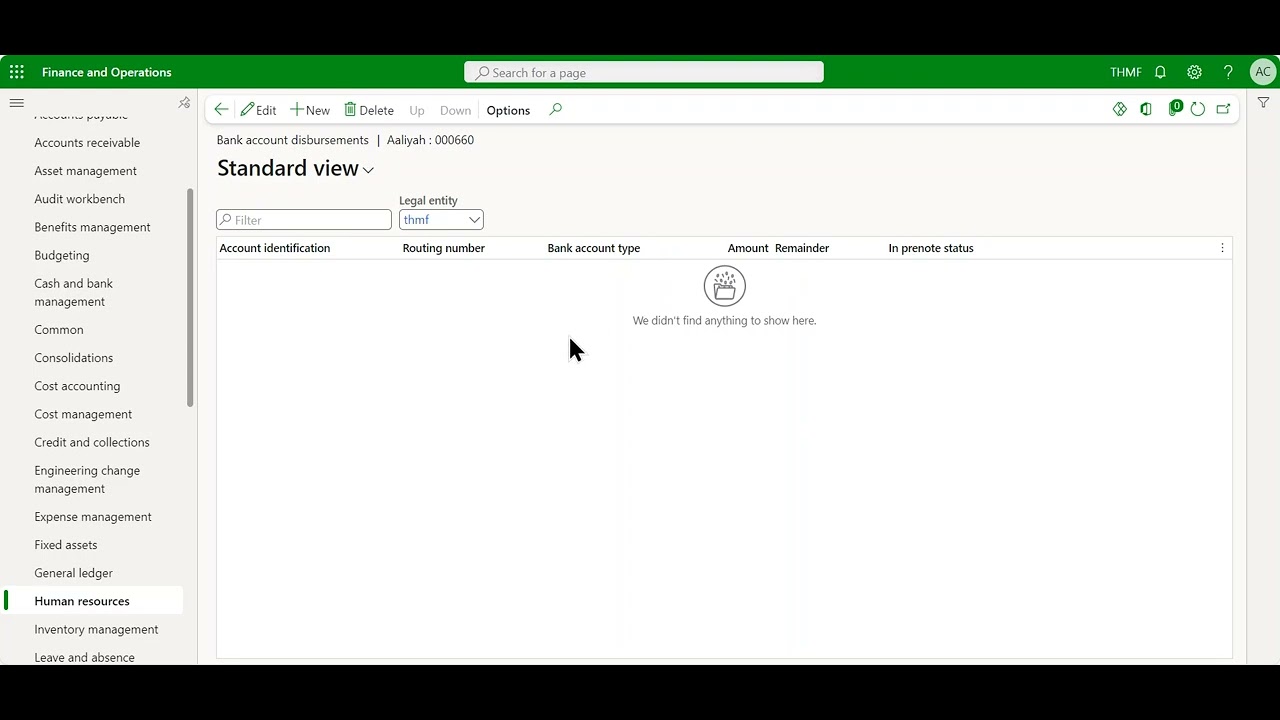Open Accounts receivable module
The image size is (1280, 720).
(x=87, y=143)
